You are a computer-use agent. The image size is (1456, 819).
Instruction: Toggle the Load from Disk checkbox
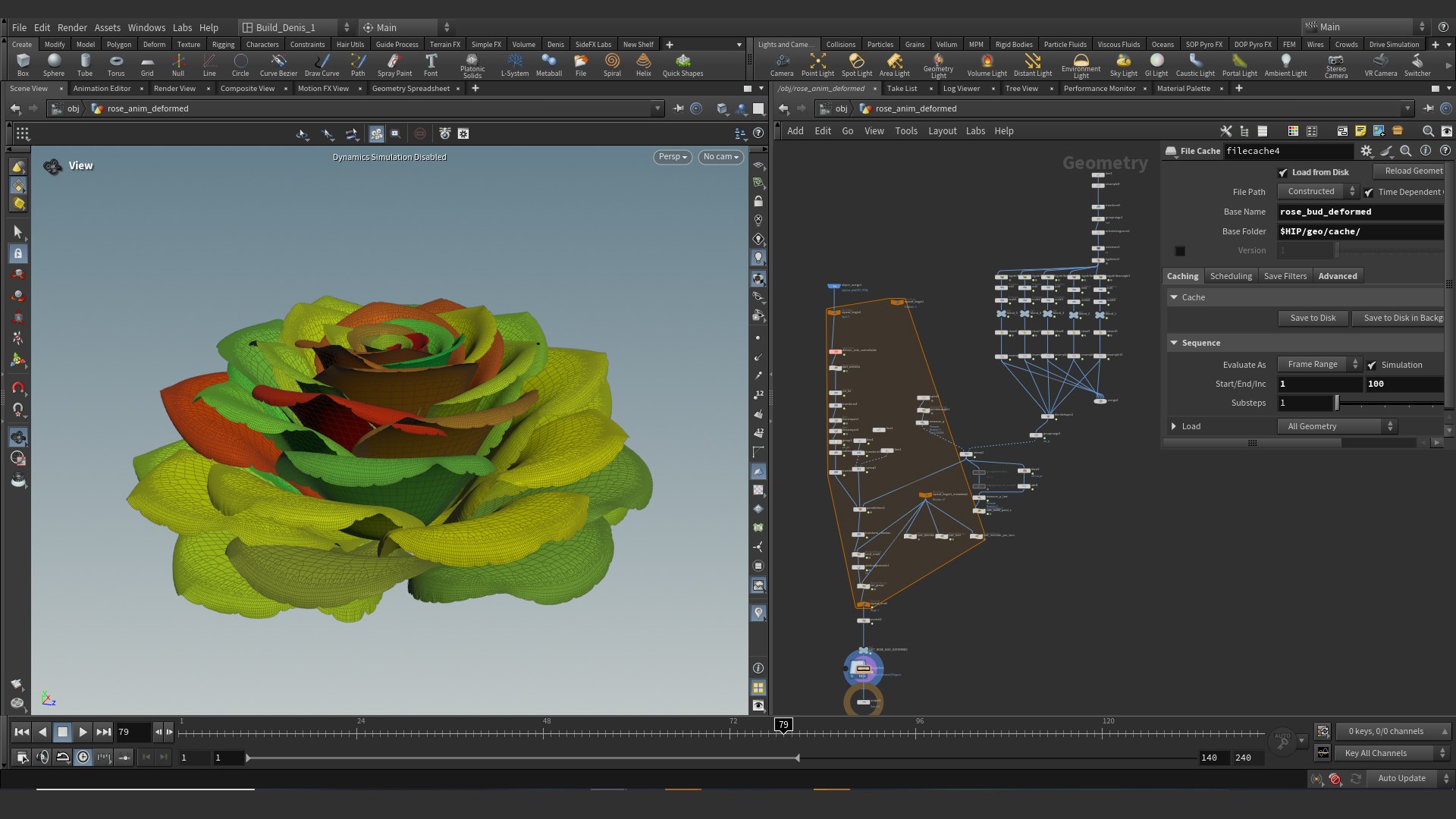pos(1282,173)
